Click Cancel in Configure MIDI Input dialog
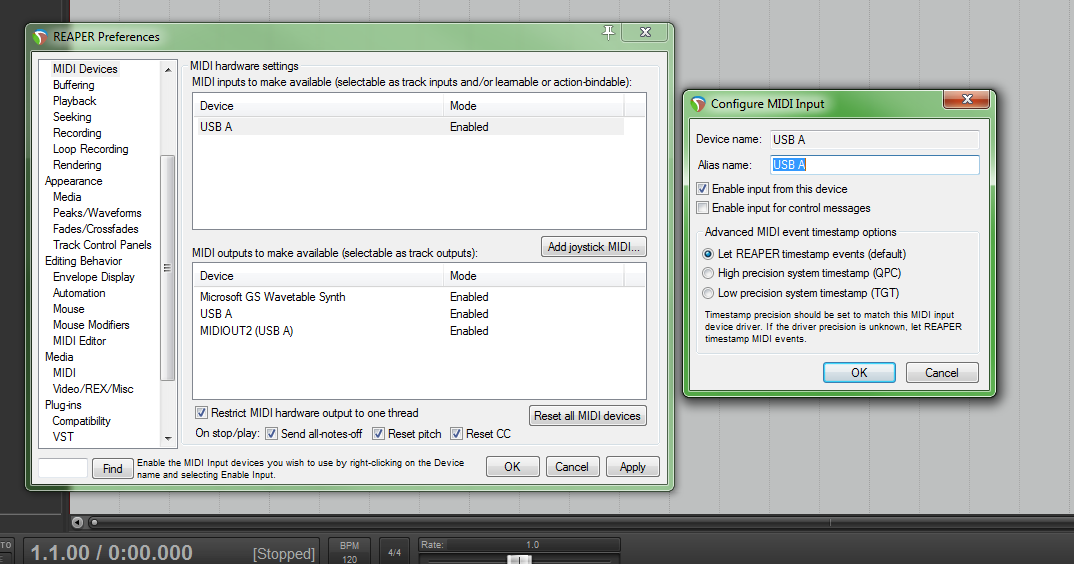The height and width of the screenshot is (564, 1074). (942, 373)
